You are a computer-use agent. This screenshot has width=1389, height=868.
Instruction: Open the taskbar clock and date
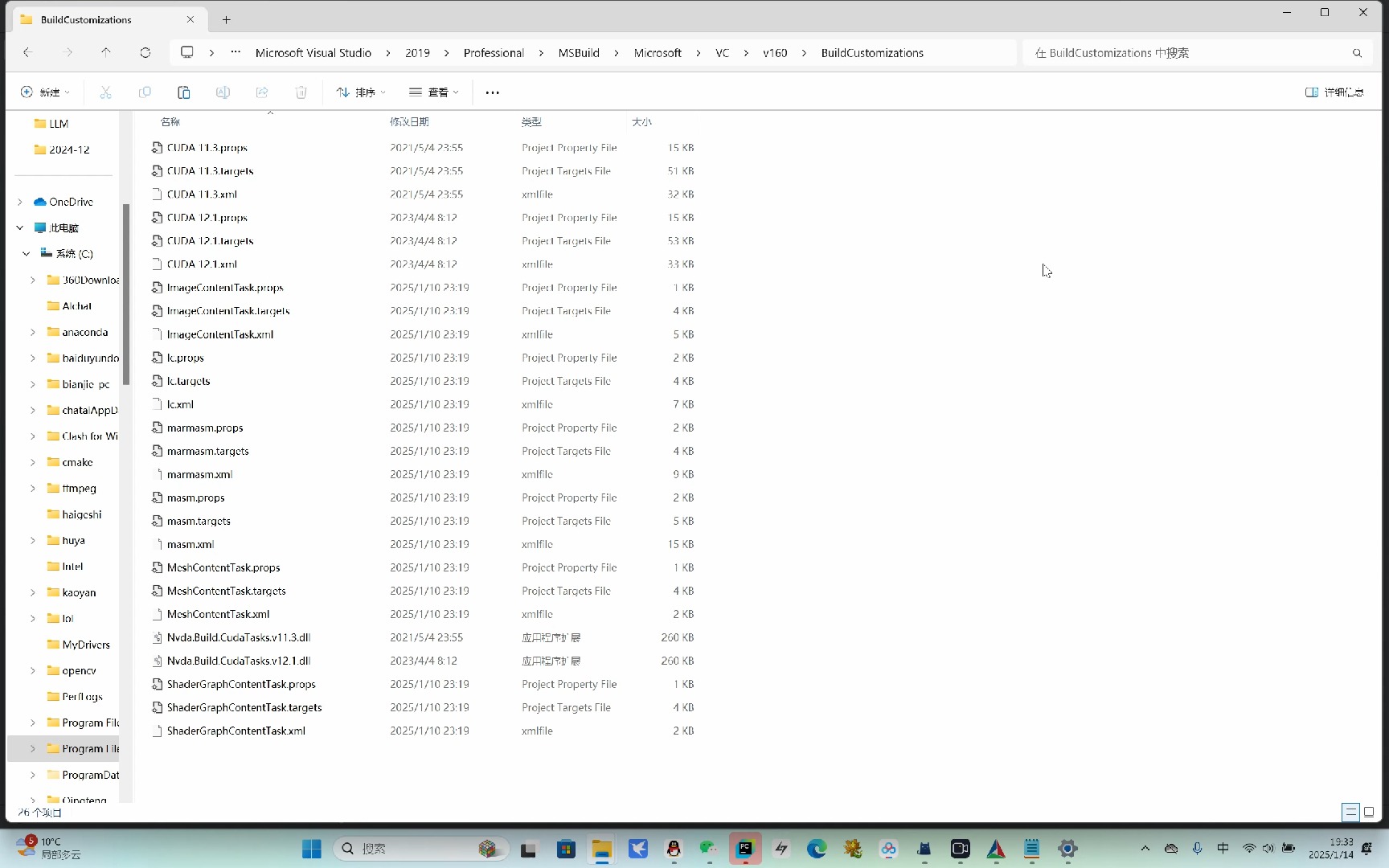pos(1330,849)
